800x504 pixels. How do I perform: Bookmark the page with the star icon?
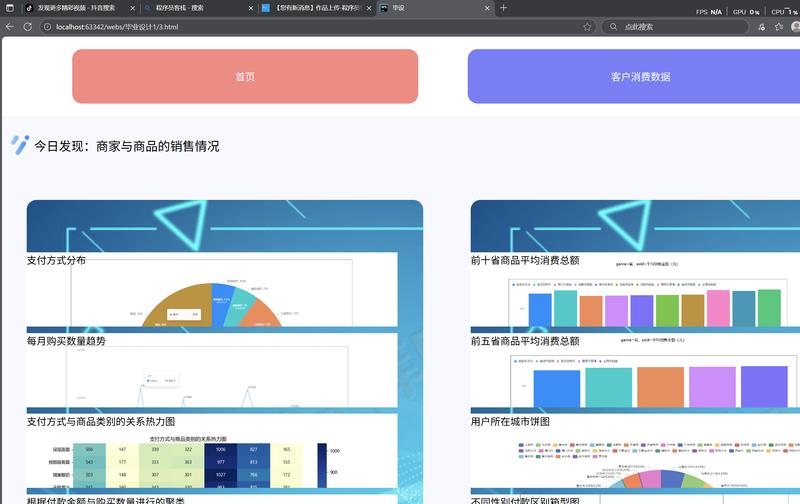[587, 27]
